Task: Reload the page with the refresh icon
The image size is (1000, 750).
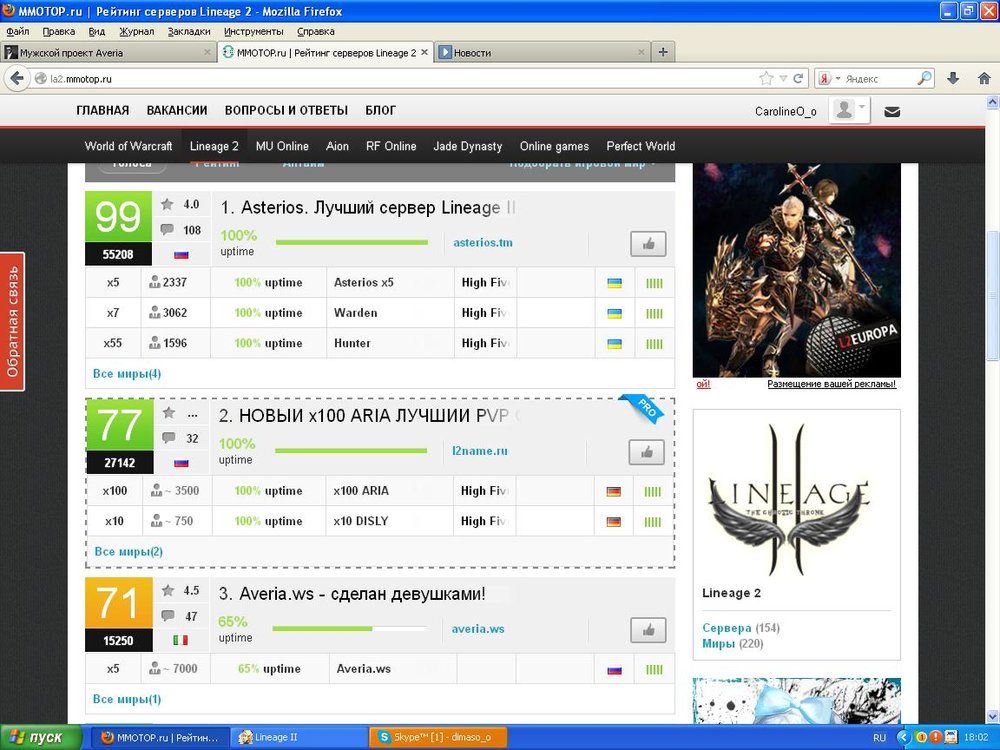Action: coord(798,78)
